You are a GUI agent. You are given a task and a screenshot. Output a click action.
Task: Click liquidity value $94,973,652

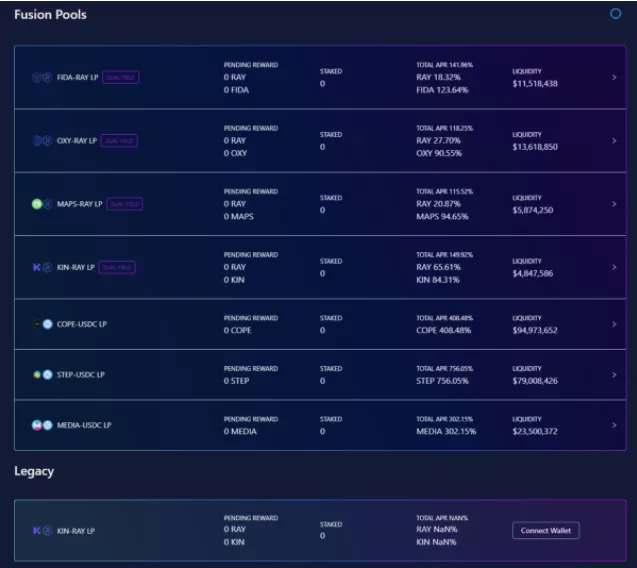tap(535, 330)
